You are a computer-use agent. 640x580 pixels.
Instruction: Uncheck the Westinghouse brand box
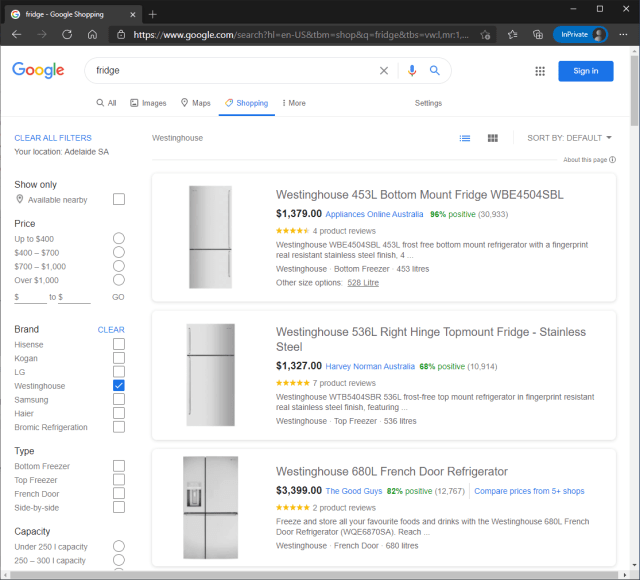tap(119, 385)
